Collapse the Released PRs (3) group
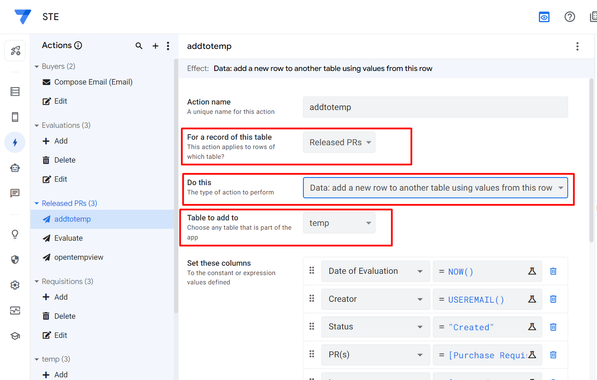The height and width of the screenshot is (380, 597). pos(37,203)
